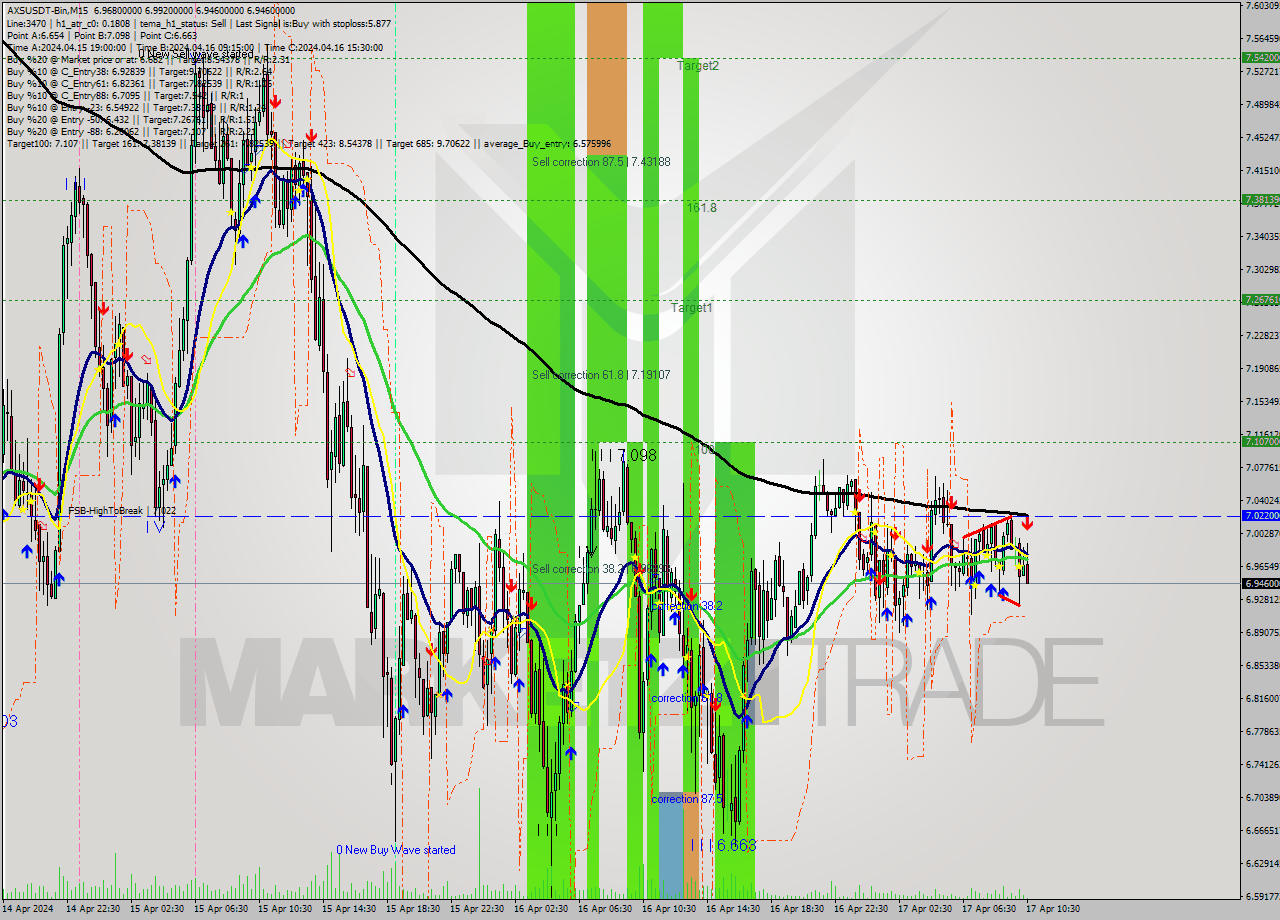Click the '0 New Sell wave started' label
Viewport: 1280px width, 920px height.
(196, 54)
